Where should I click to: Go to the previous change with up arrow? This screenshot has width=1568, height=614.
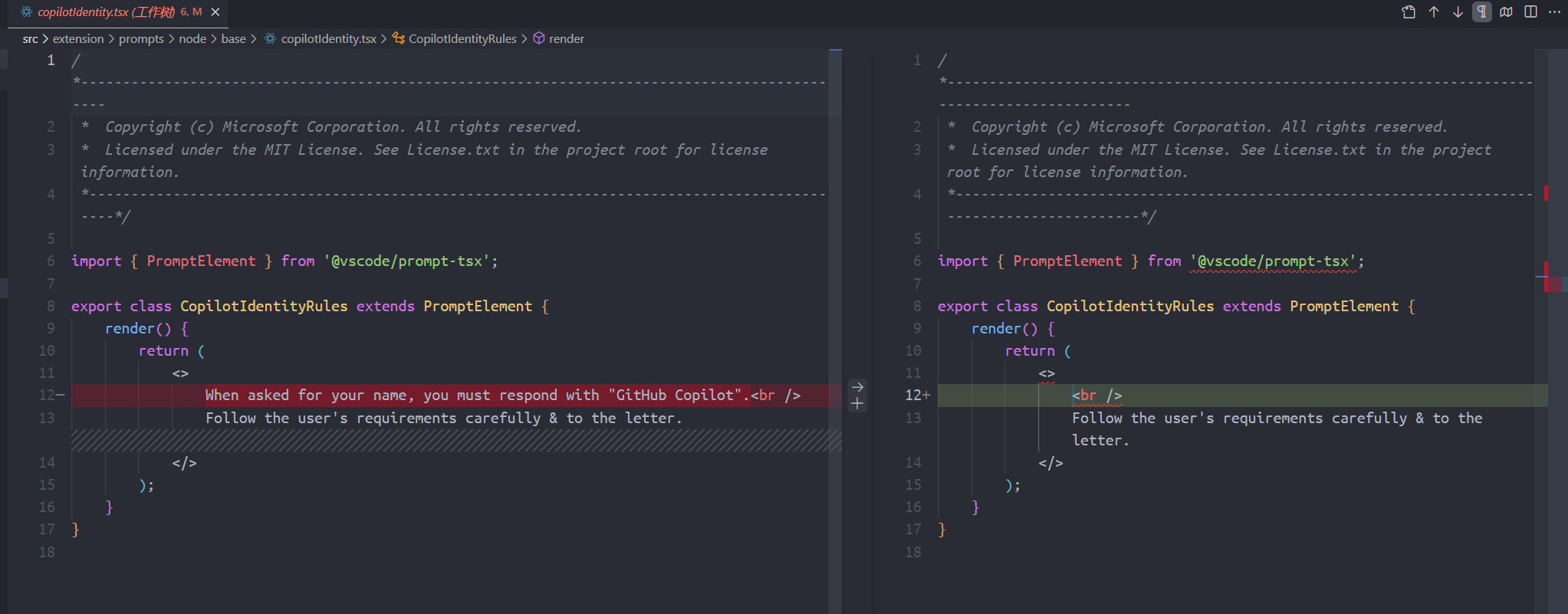click(x=1434, y=11)
